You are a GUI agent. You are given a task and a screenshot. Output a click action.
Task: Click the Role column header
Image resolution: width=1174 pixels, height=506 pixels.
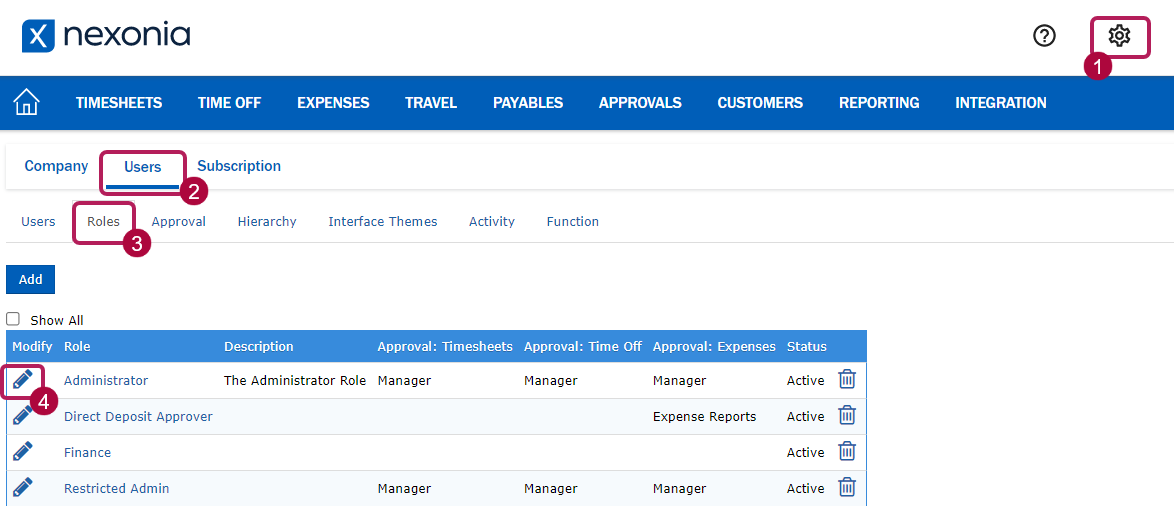pos(77,347)
